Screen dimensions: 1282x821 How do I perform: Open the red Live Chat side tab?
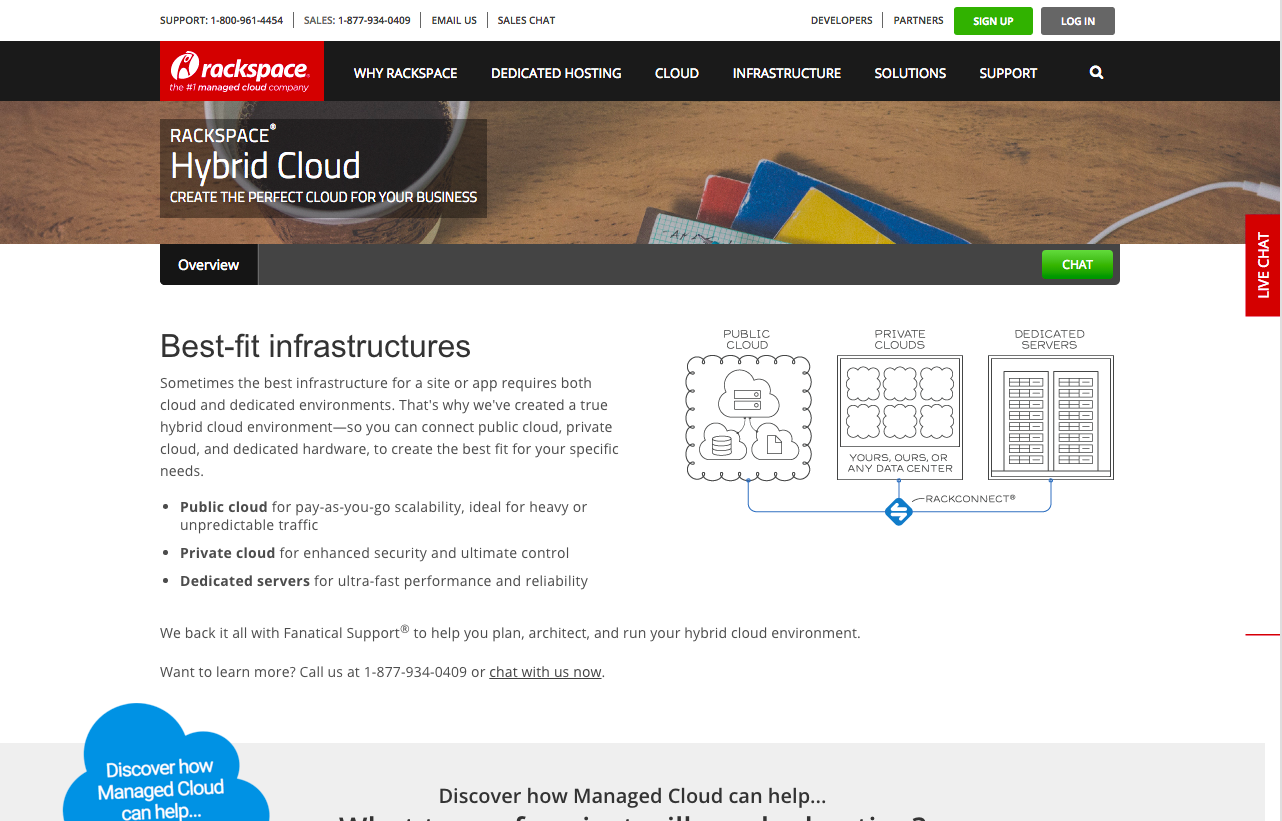click(x=1263, y=265)
